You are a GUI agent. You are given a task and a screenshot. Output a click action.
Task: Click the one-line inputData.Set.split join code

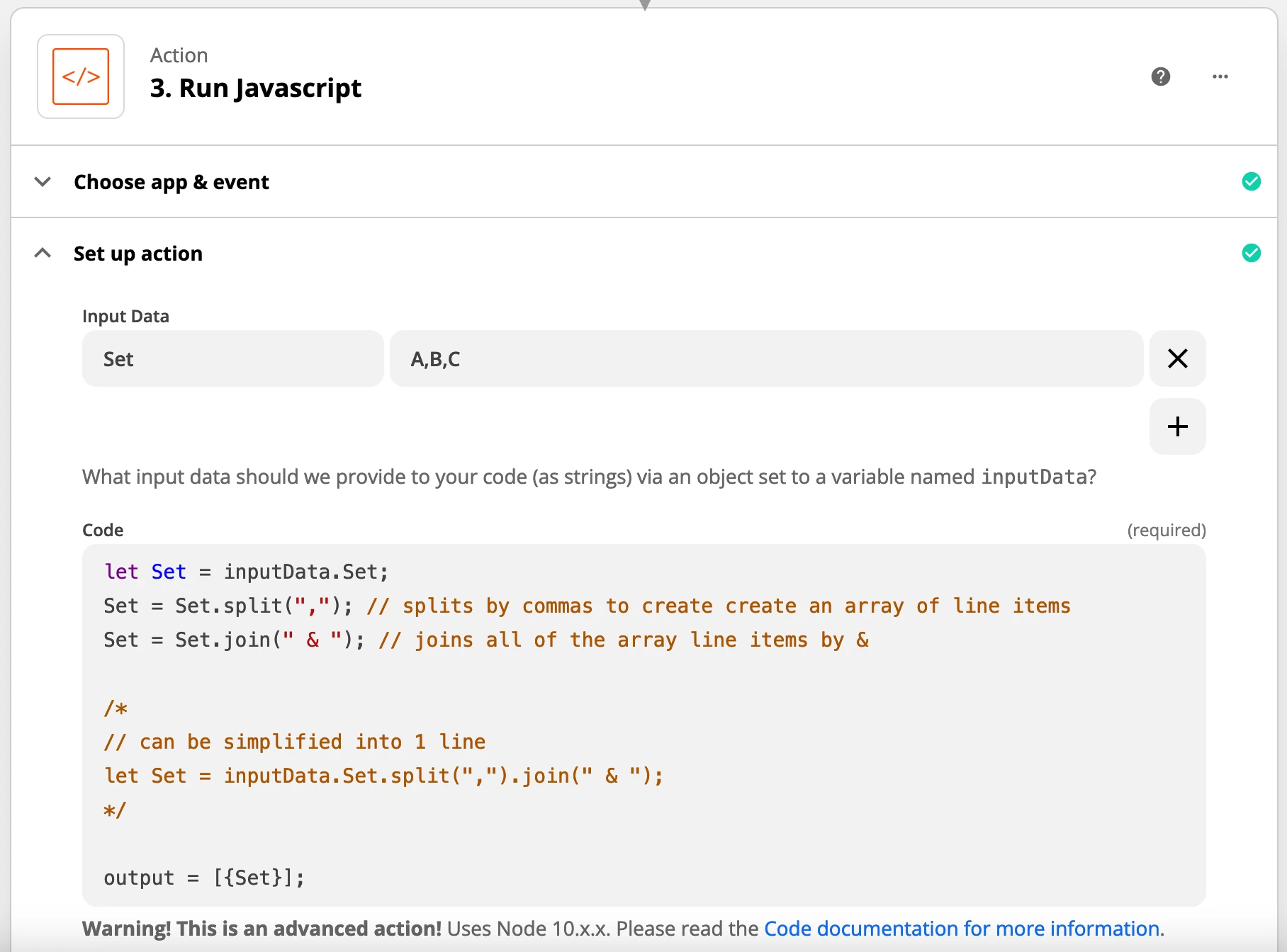pos(383,776)
